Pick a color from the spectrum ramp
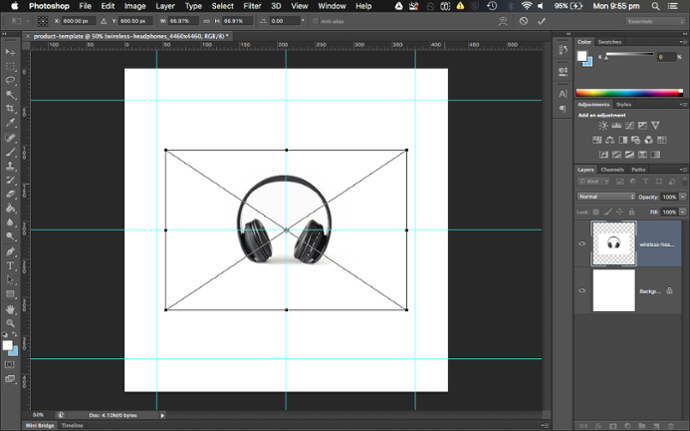 click(x=629, y=93)
